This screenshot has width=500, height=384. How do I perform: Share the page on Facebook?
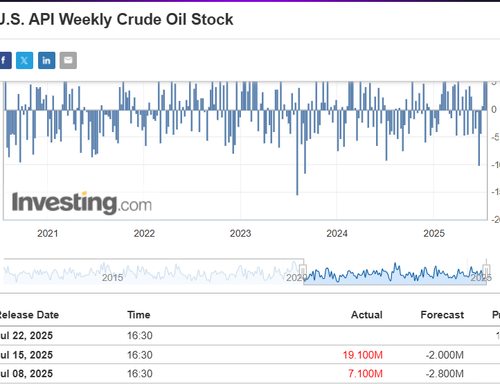pos(5,60)
